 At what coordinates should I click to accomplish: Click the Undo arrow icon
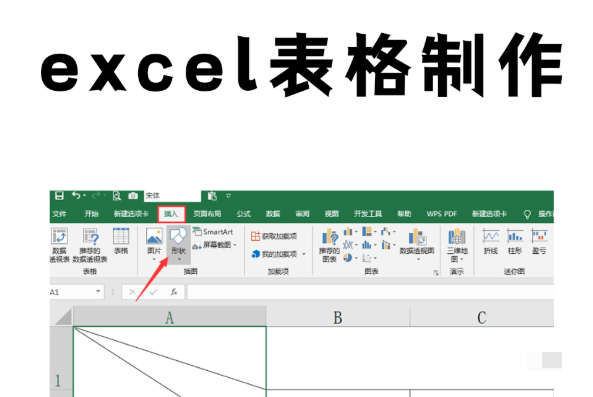tap(76, 195)
